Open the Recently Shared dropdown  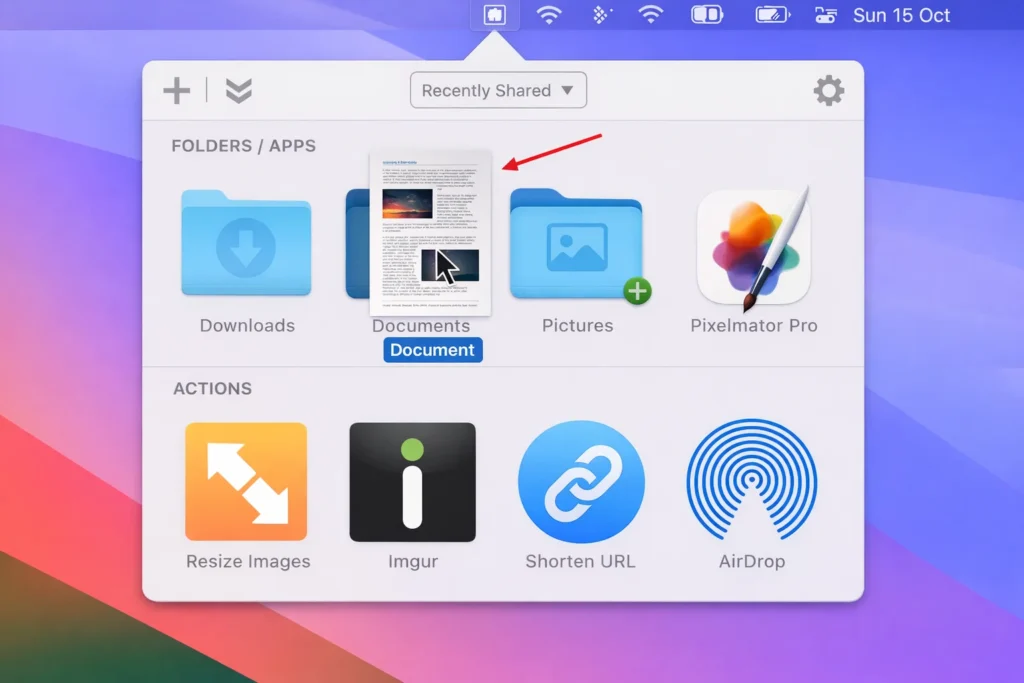[498, 91]
